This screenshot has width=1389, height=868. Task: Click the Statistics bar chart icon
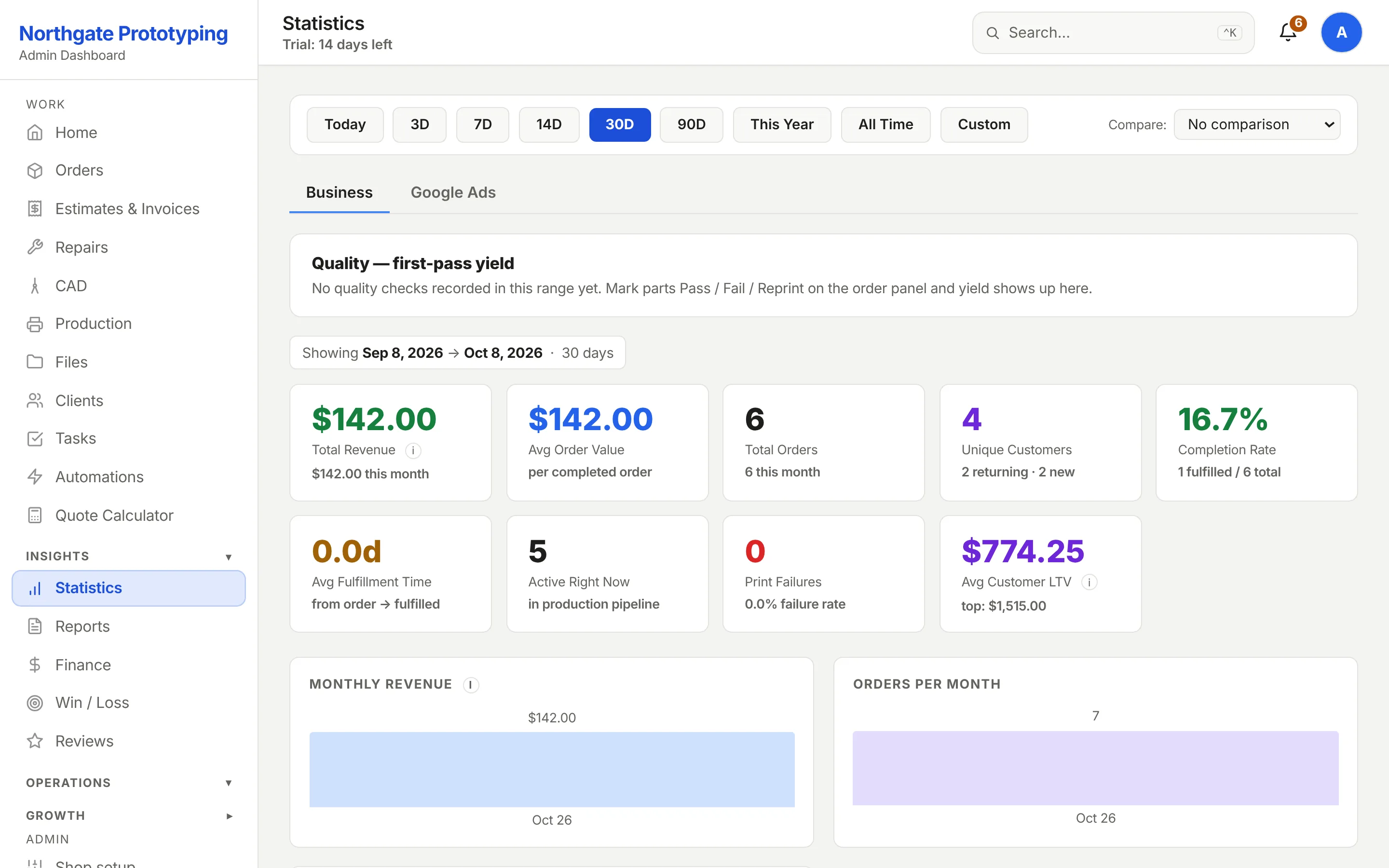pos(35,588)
